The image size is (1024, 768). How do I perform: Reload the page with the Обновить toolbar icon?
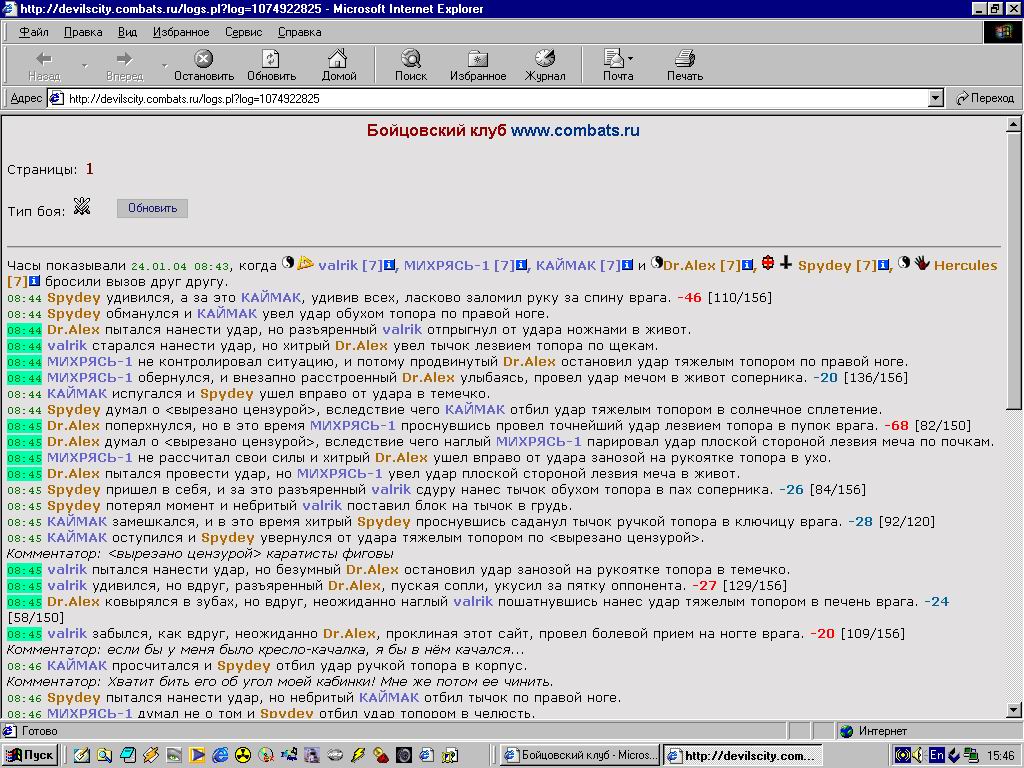pyautogui.click(x=271, y=65)
